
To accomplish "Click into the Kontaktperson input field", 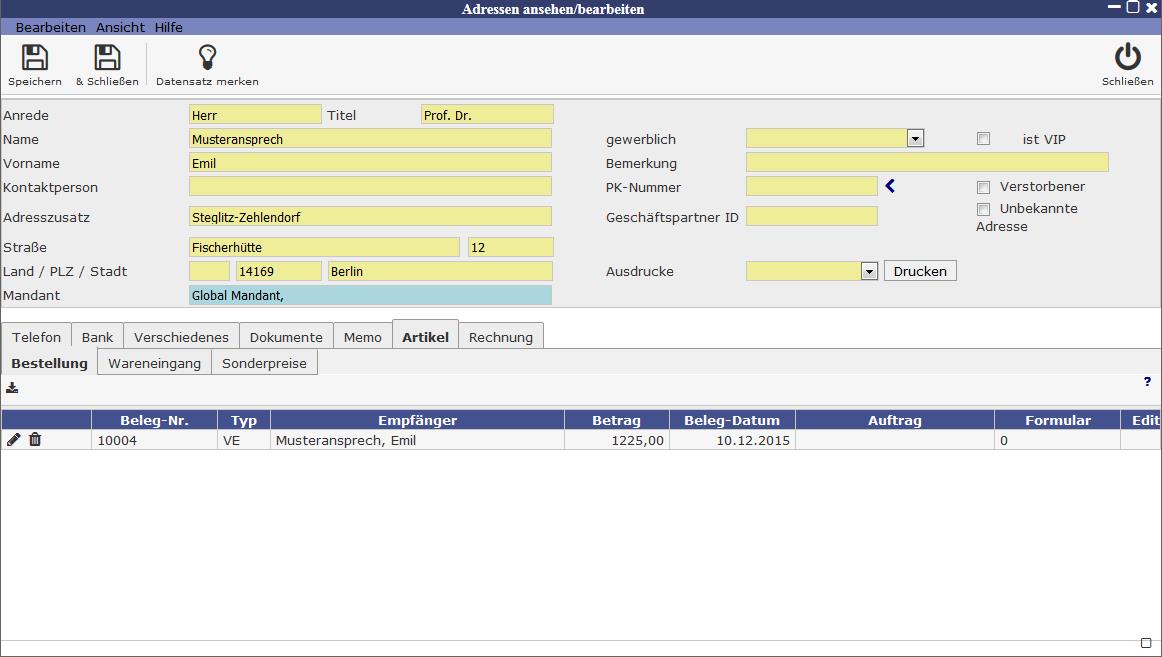I will pos(370,186).
